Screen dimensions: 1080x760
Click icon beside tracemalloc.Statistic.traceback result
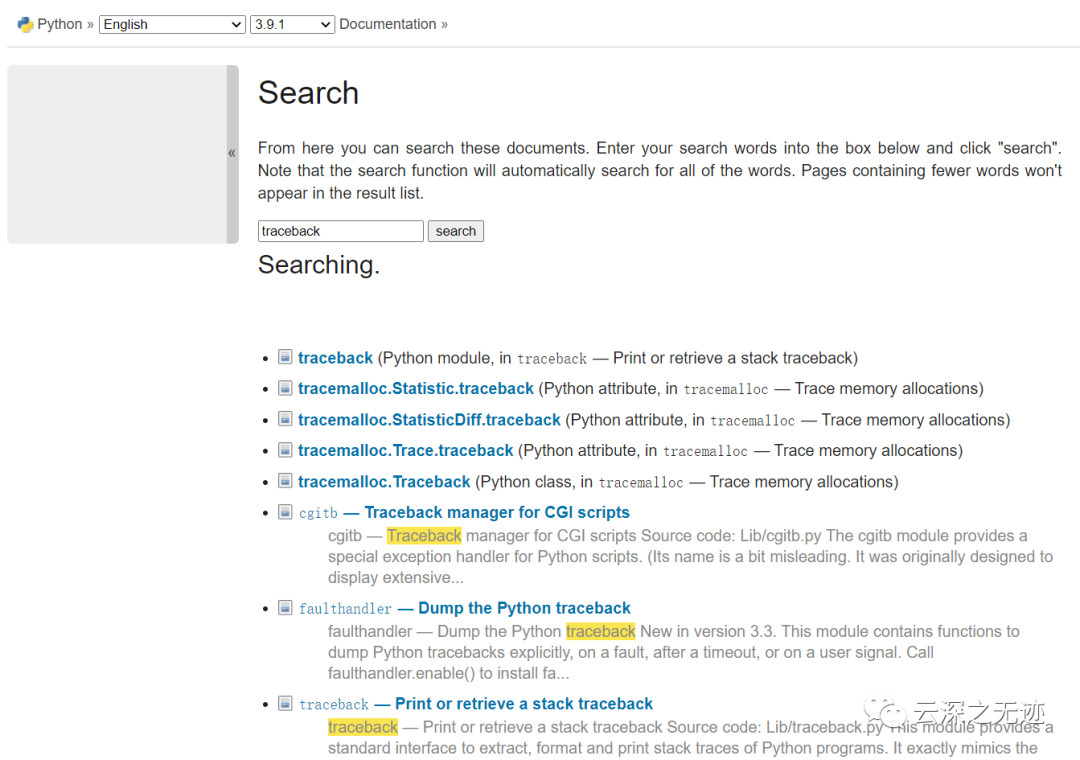(285, 388)
